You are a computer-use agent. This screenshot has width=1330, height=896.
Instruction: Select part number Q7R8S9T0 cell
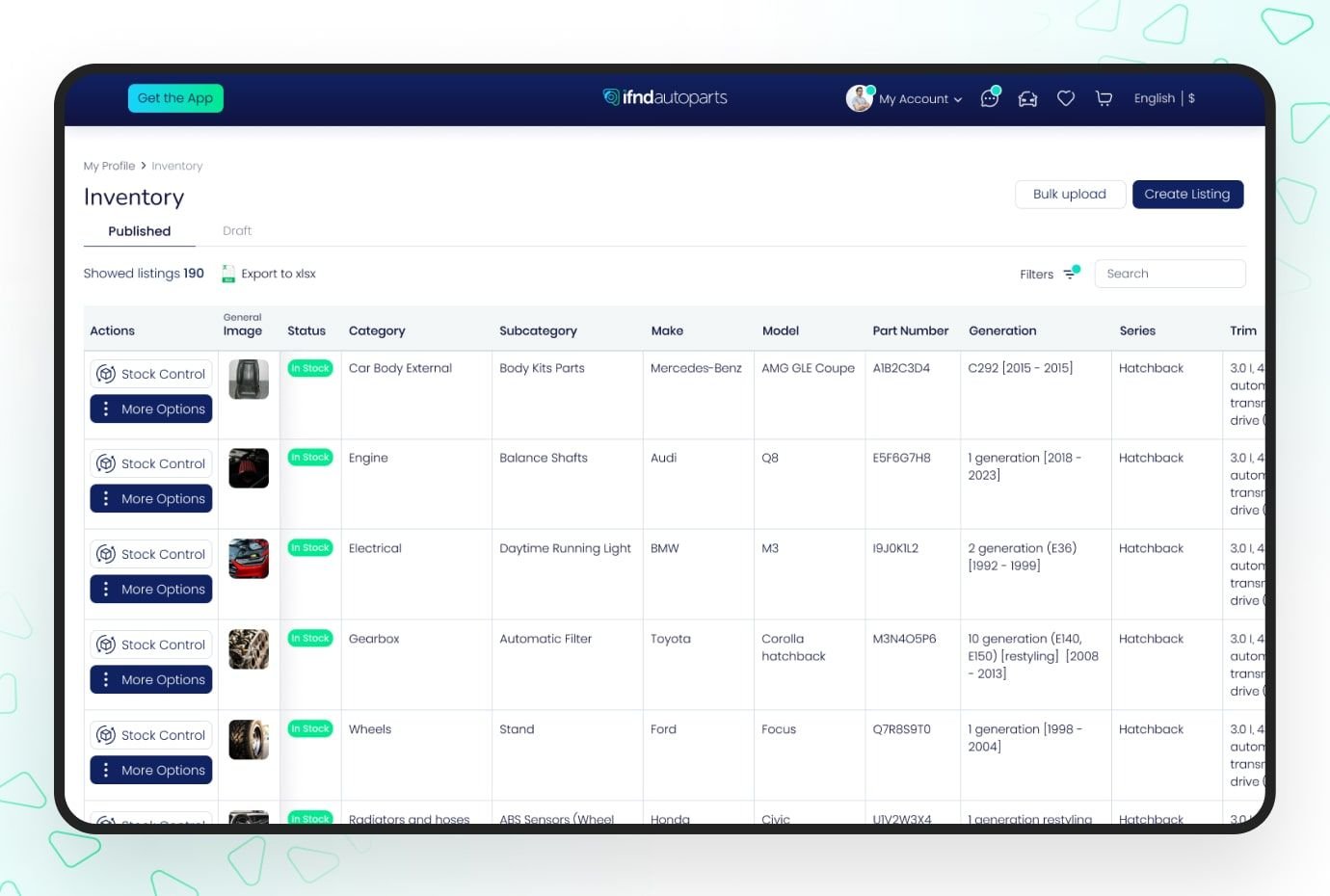point(902,729)
